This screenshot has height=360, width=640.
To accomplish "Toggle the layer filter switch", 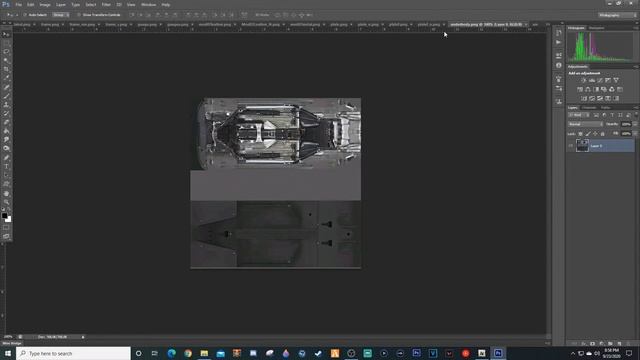I will tap(636, 115).
